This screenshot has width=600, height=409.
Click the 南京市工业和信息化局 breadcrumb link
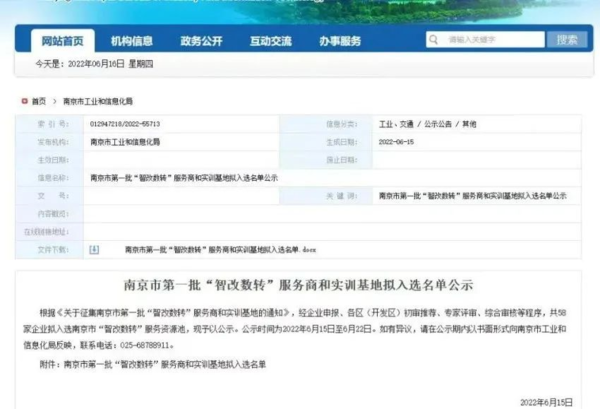(98, 101)
